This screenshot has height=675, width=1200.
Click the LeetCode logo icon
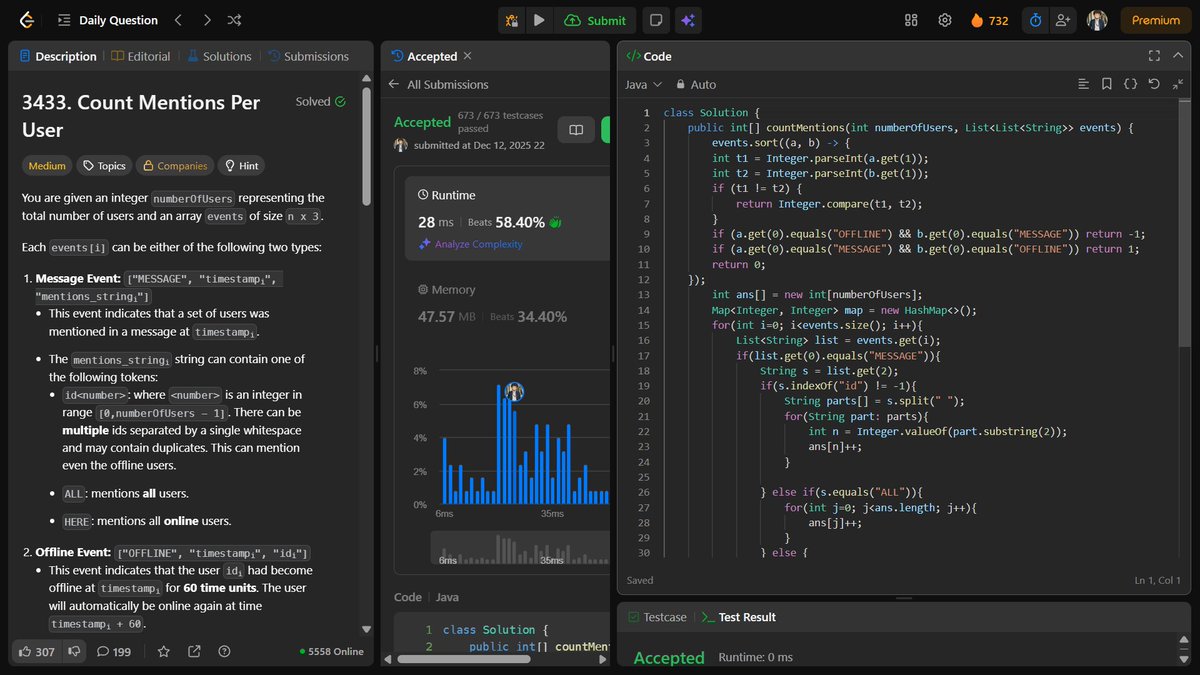[x=26, y=20]
